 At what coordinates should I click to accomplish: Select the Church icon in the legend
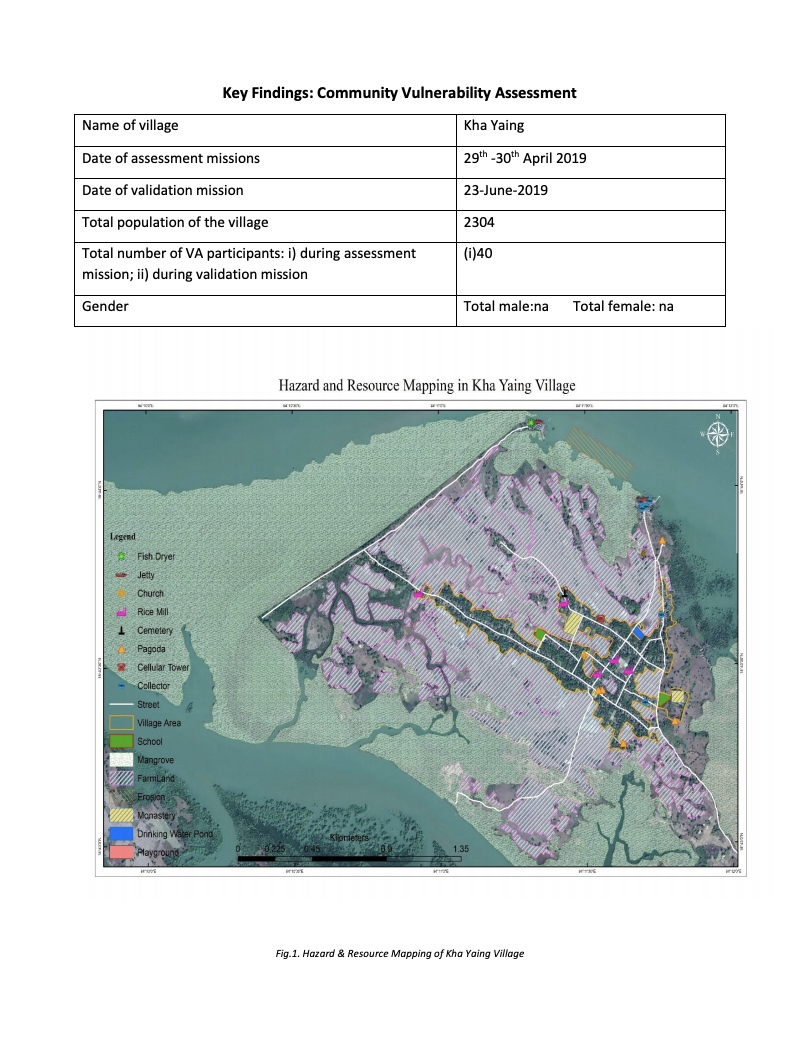point(121,592)
